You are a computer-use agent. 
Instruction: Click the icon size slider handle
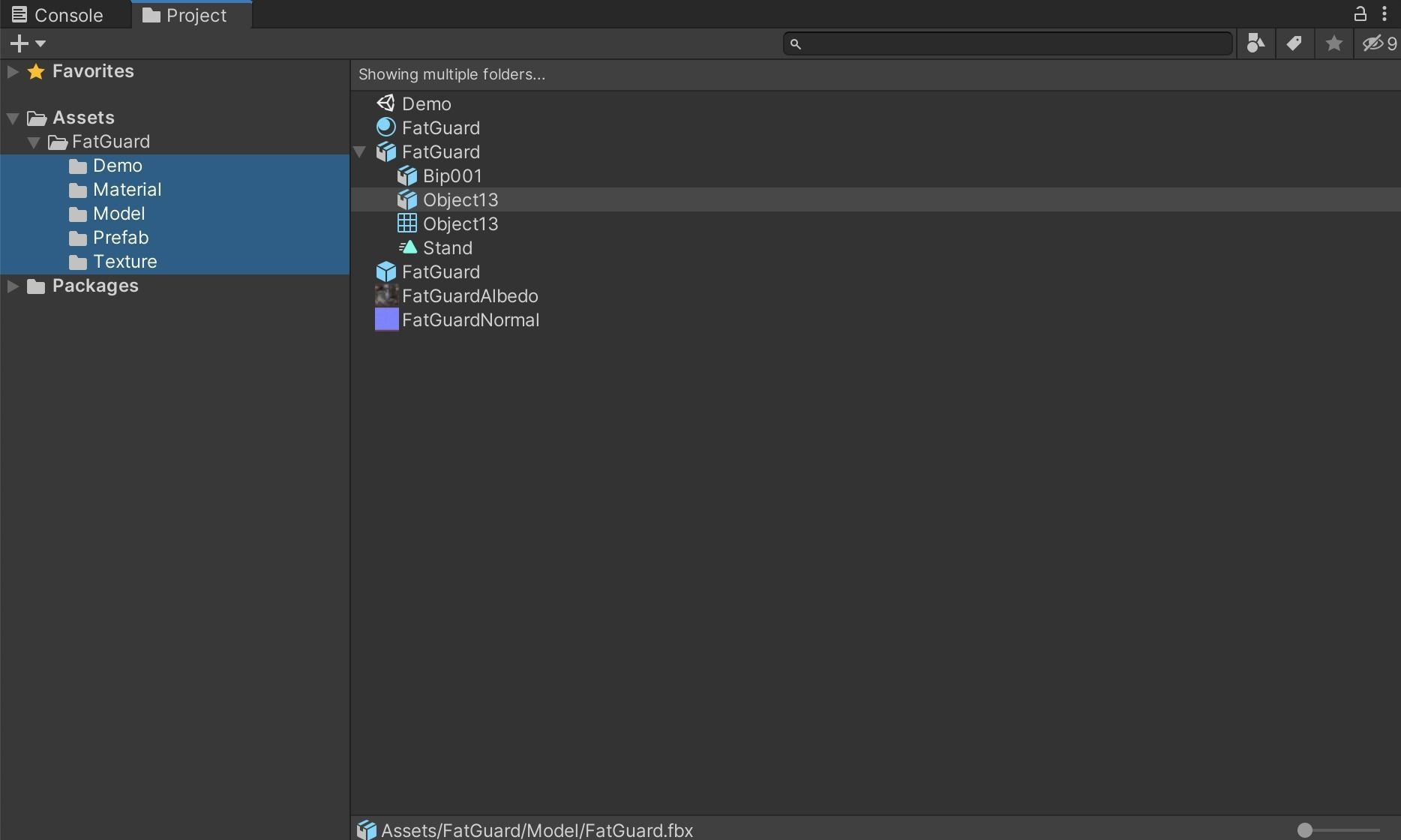[1305, 829]
